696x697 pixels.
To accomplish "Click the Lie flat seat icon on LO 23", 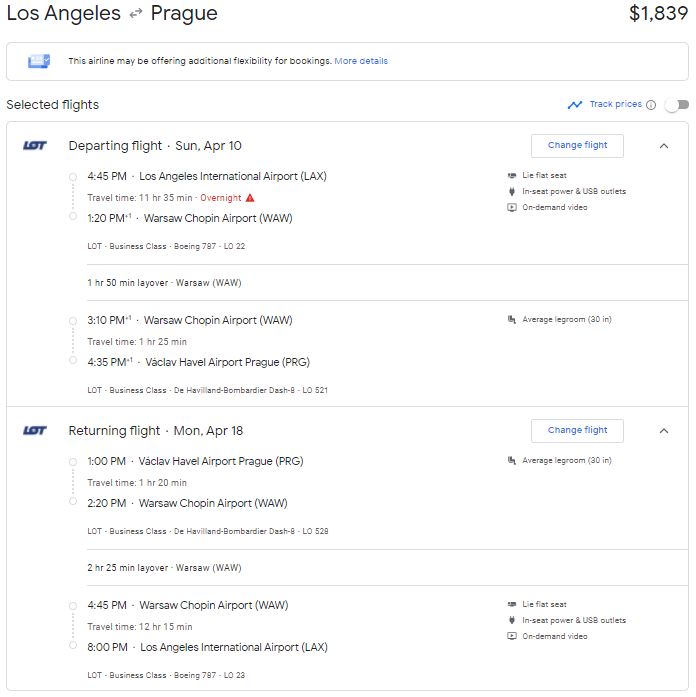I will (512, 605).
